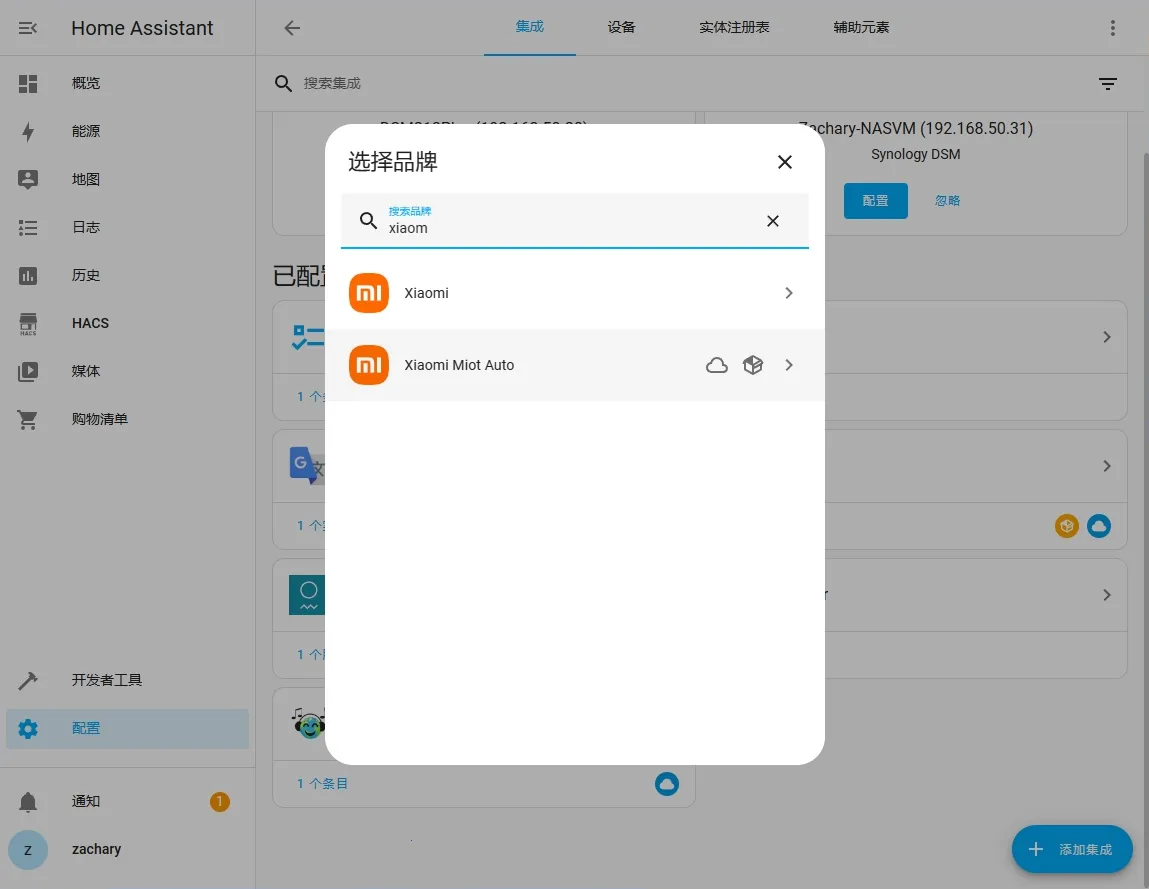Click the cloud icon on Xiaomi Miot Auto row

point(716,365)
